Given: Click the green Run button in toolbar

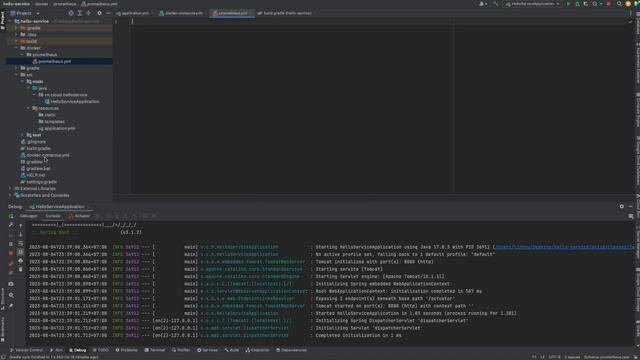Looking at the screenshot, I should click(x=568, y=4).
